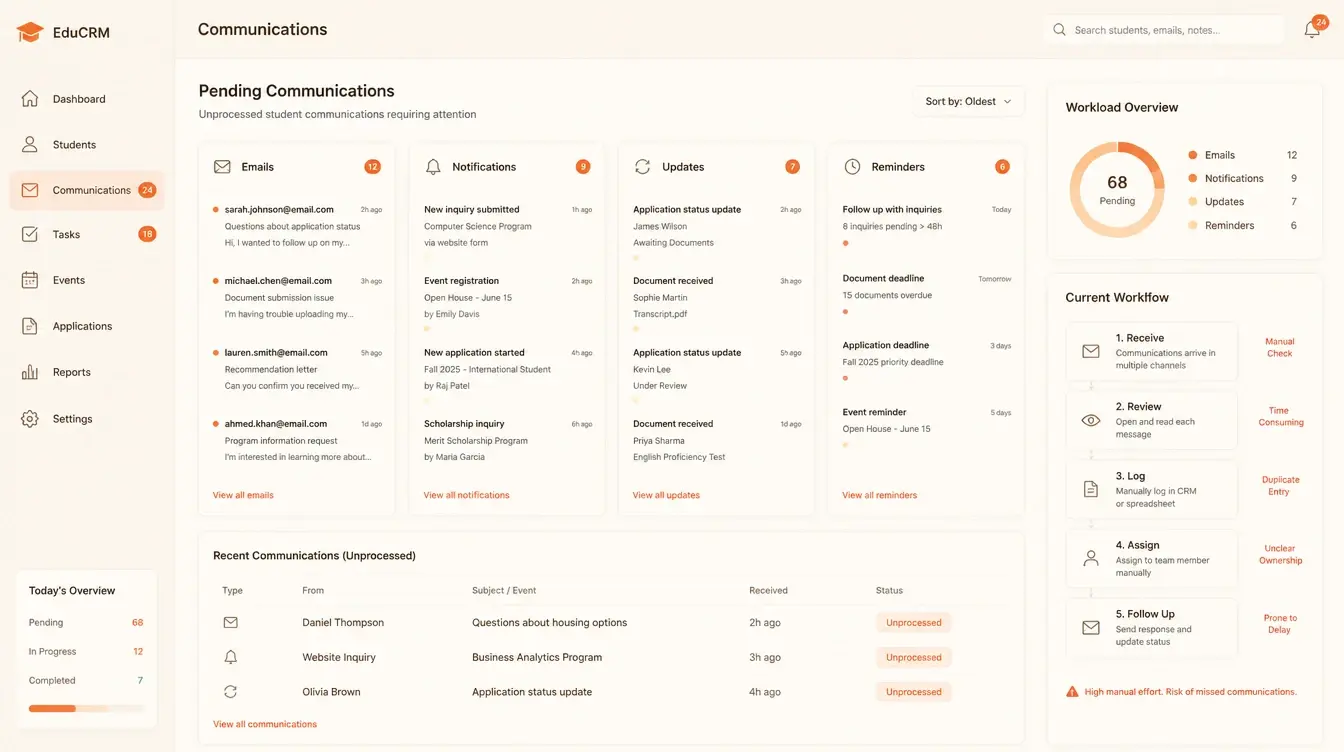Viewport: 1344px width, 752px height.
Task: Click the search magnifier icon
Action: 1059,30
